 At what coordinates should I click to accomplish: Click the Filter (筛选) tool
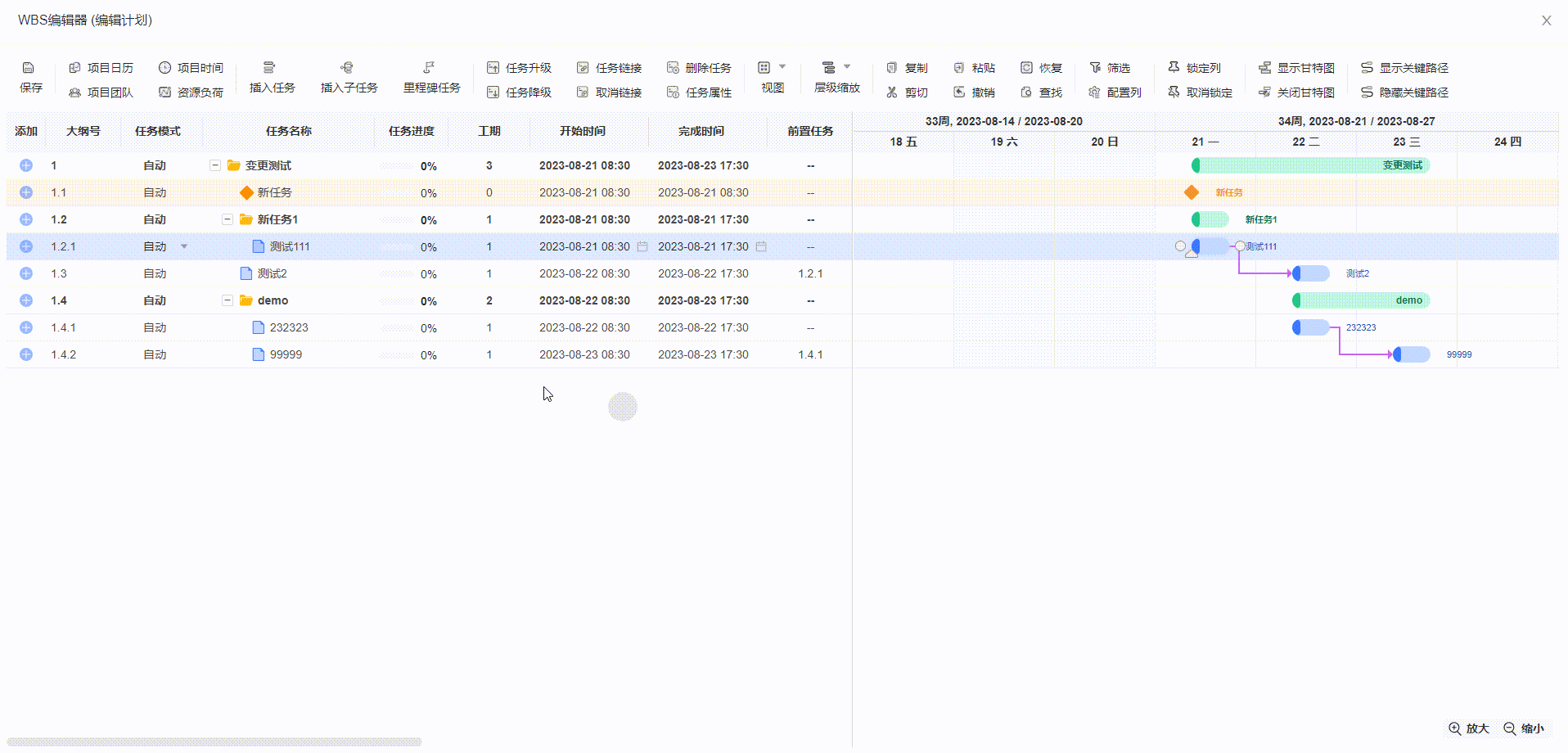1110,68
